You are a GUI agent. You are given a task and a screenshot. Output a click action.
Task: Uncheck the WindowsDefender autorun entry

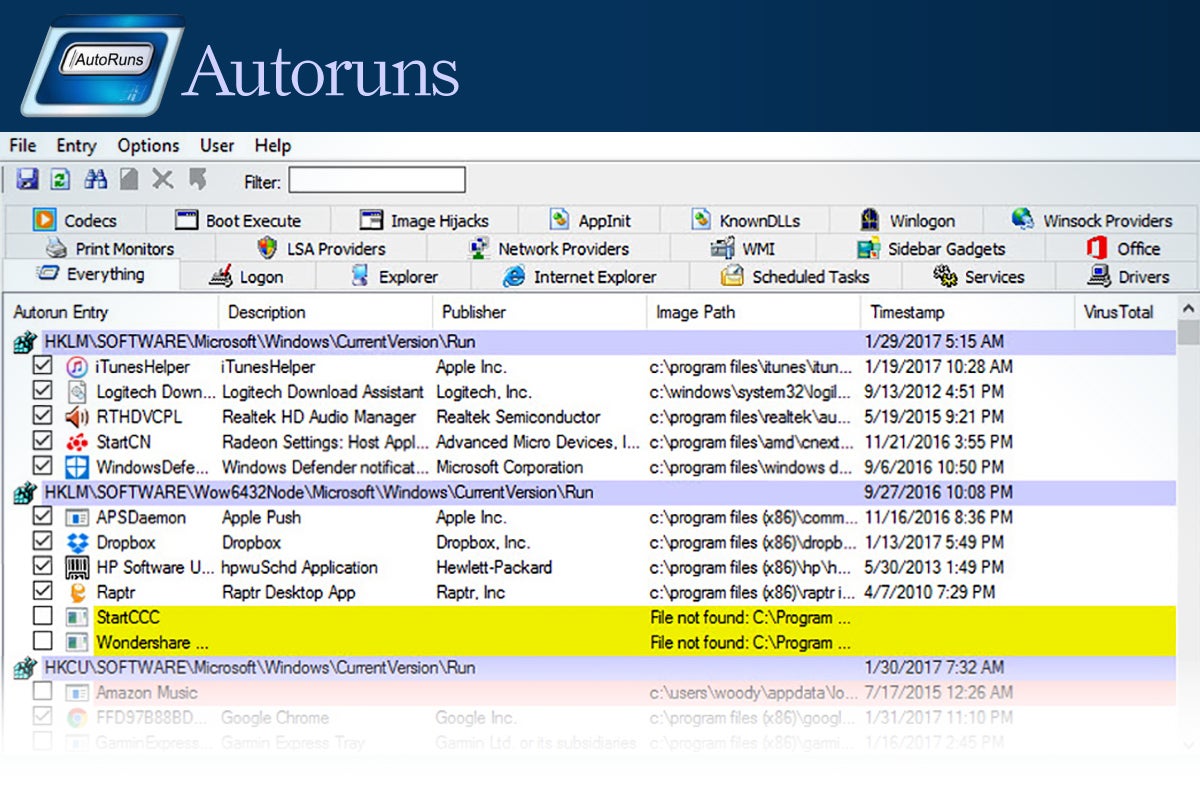(x=42, y=467)
